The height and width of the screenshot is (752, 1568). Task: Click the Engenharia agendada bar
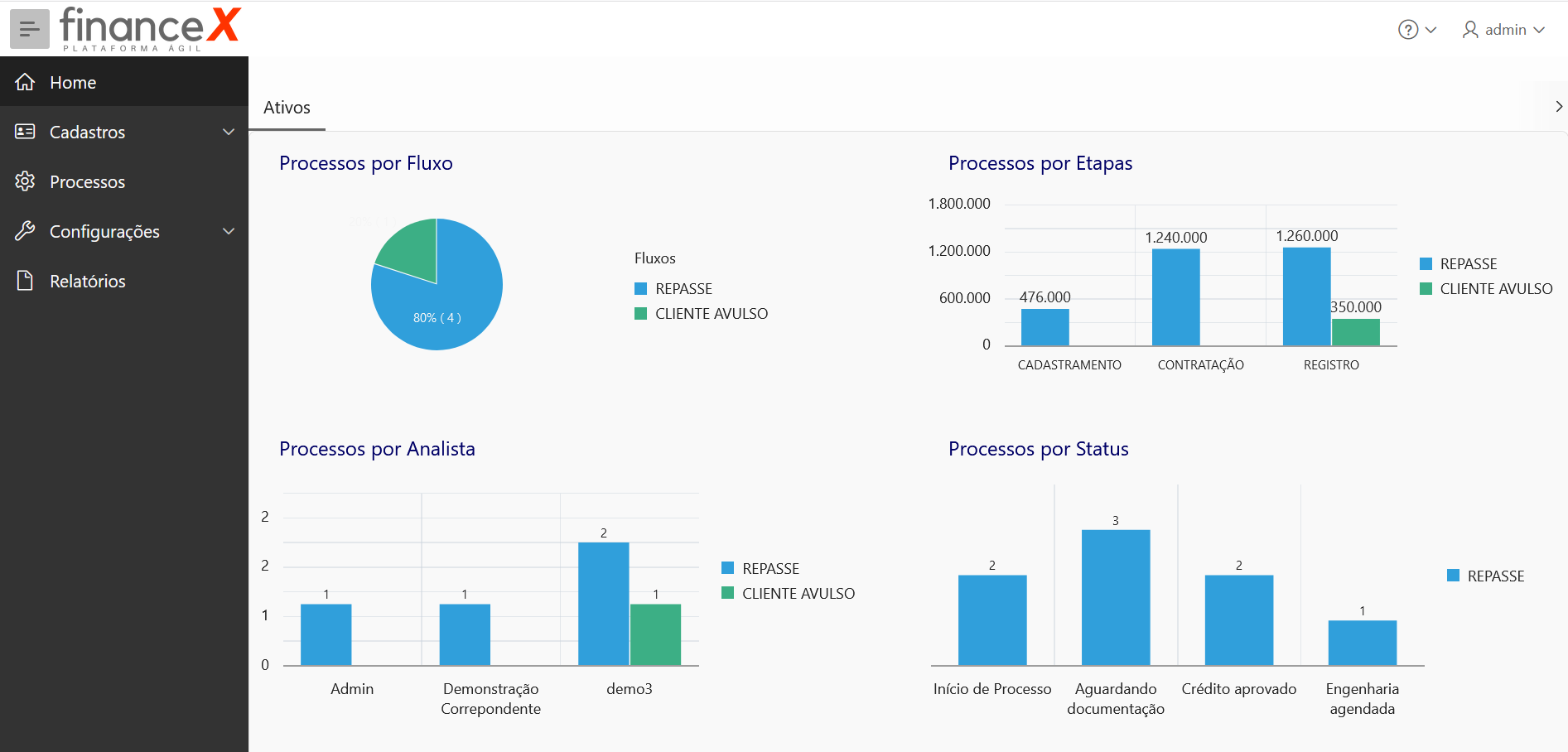pyautogui.click(x=1363, y=643)
